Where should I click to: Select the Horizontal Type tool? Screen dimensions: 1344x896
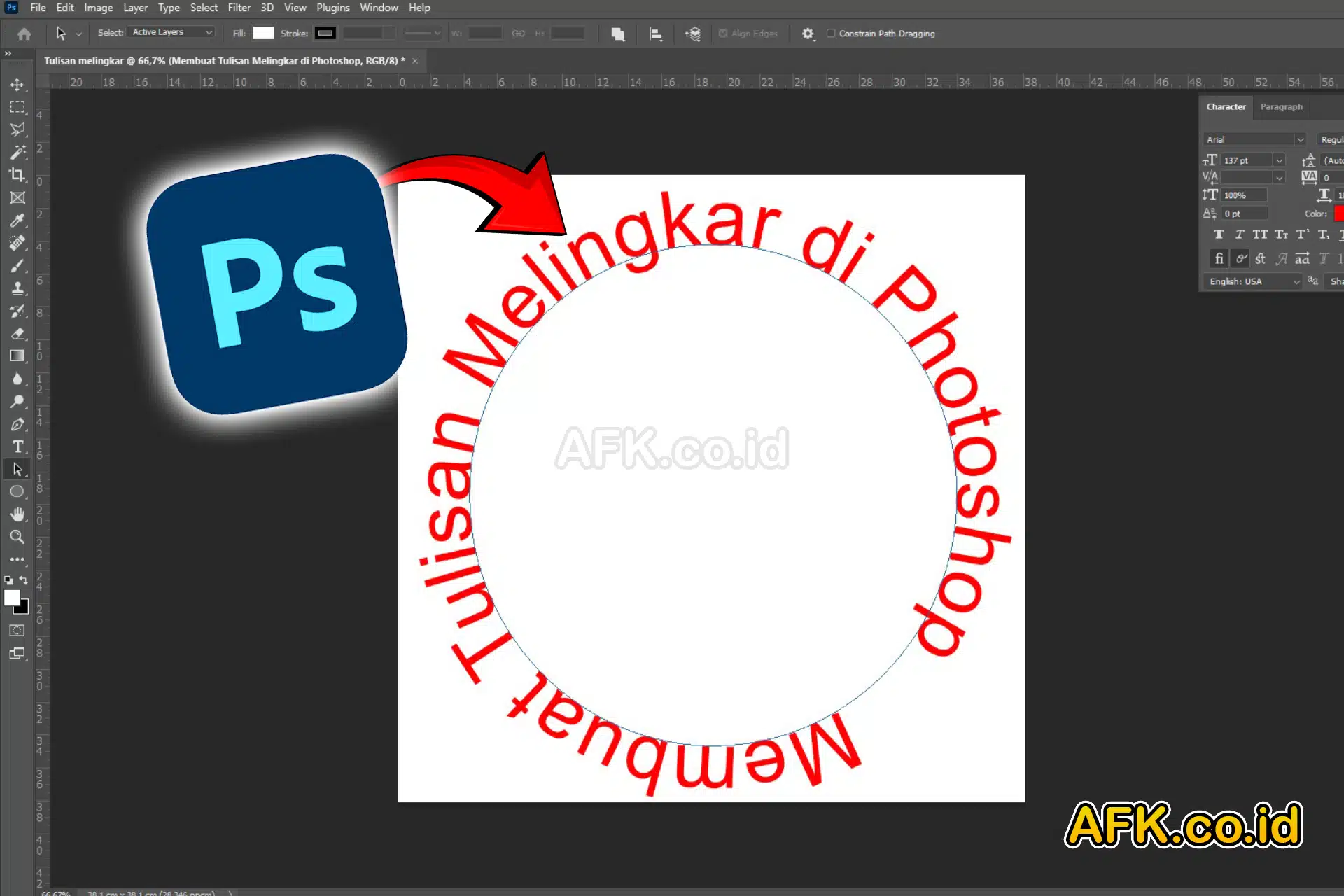pos(17,447)
